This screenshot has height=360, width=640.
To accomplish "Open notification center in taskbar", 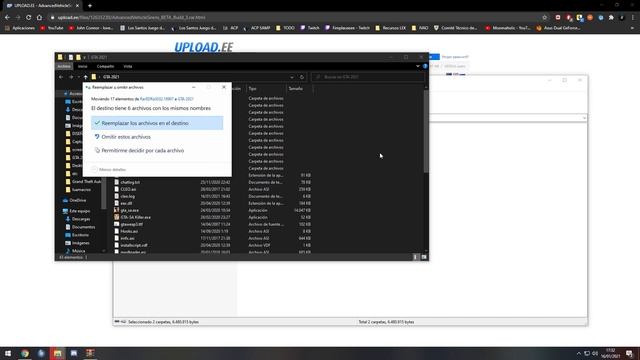I will (630, 353).
